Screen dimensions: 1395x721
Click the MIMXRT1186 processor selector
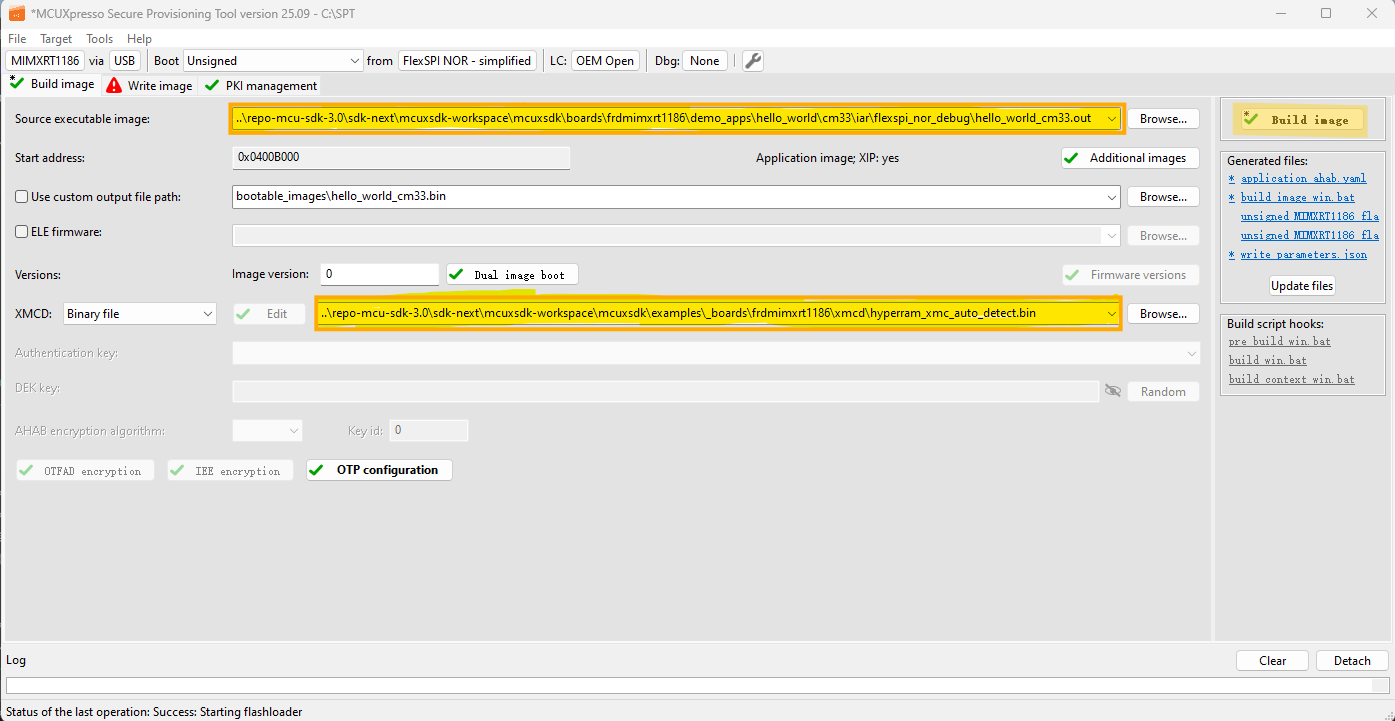[x=45, y=61]
